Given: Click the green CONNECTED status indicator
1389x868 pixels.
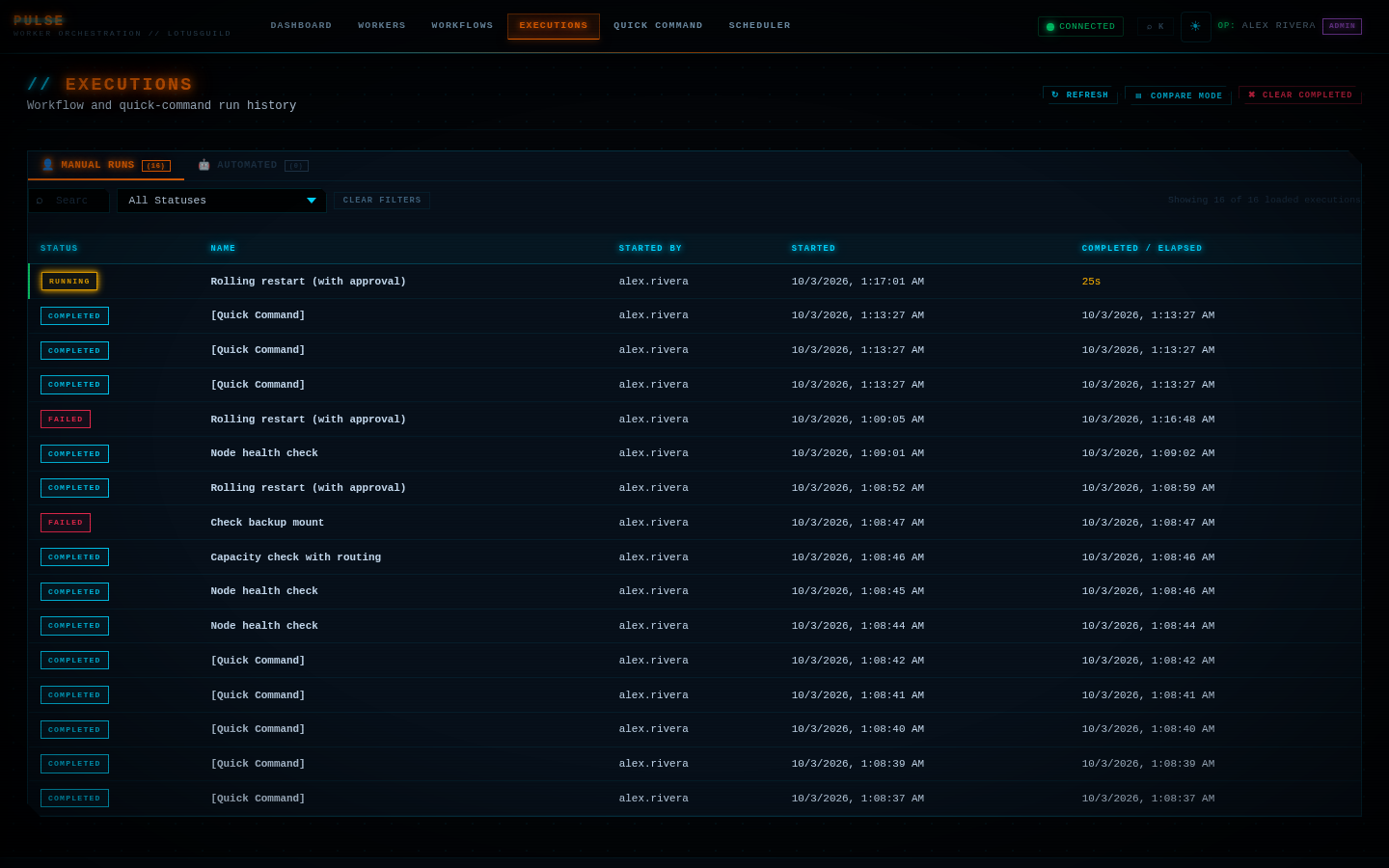Looking at the screenshot, I should pos(1080,26).
